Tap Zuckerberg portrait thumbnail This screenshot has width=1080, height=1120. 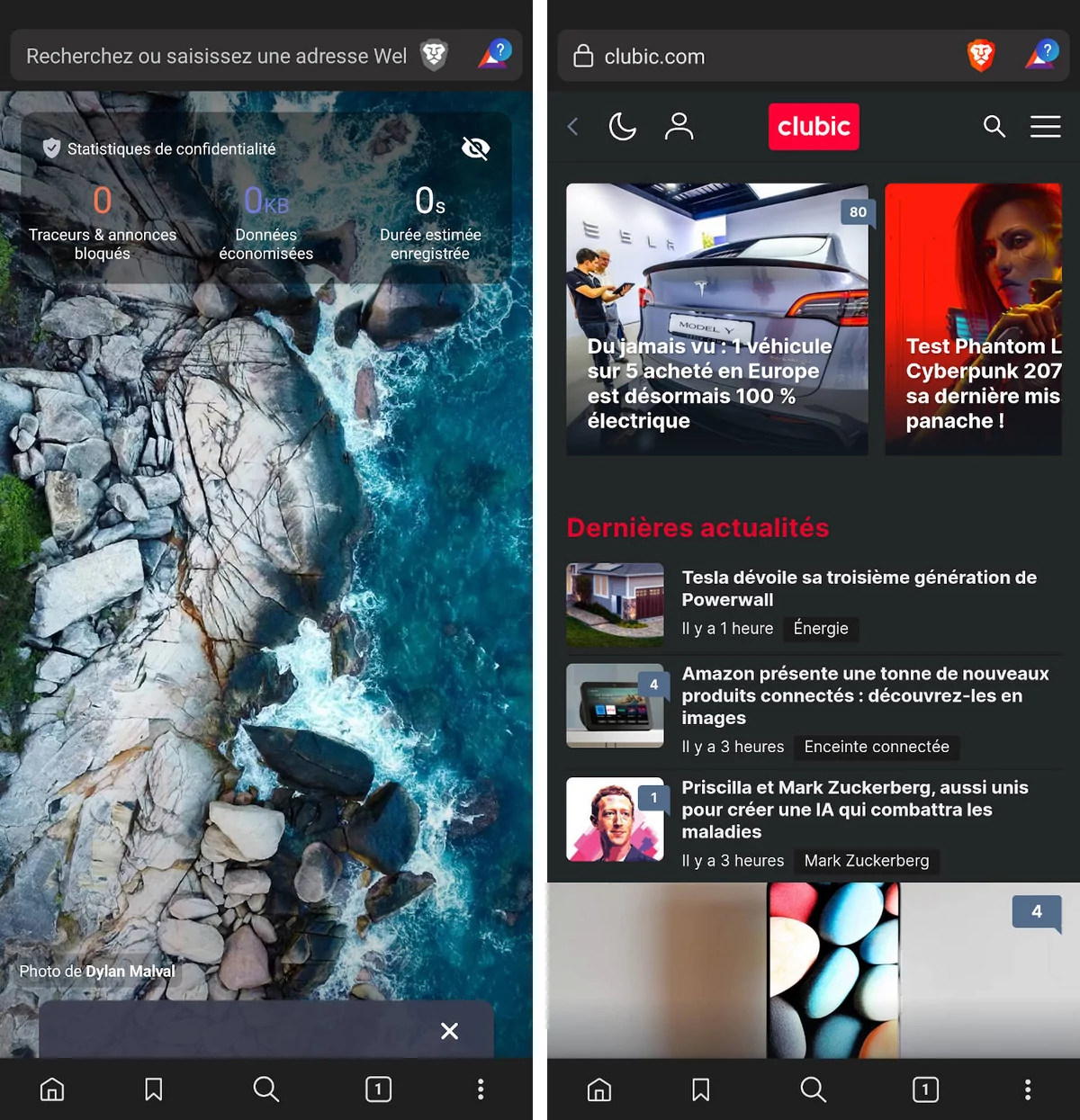tap(616, 820)
